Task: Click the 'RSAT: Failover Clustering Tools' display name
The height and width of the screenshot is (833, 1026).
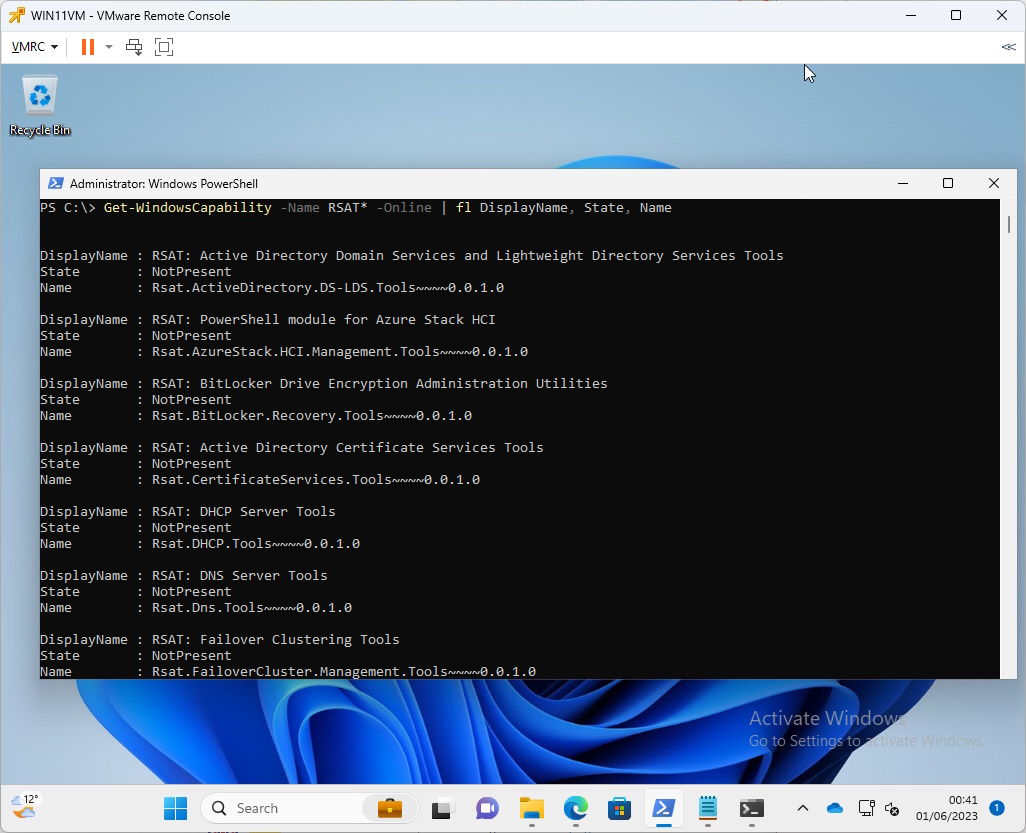Action: (x=275, y=640)
